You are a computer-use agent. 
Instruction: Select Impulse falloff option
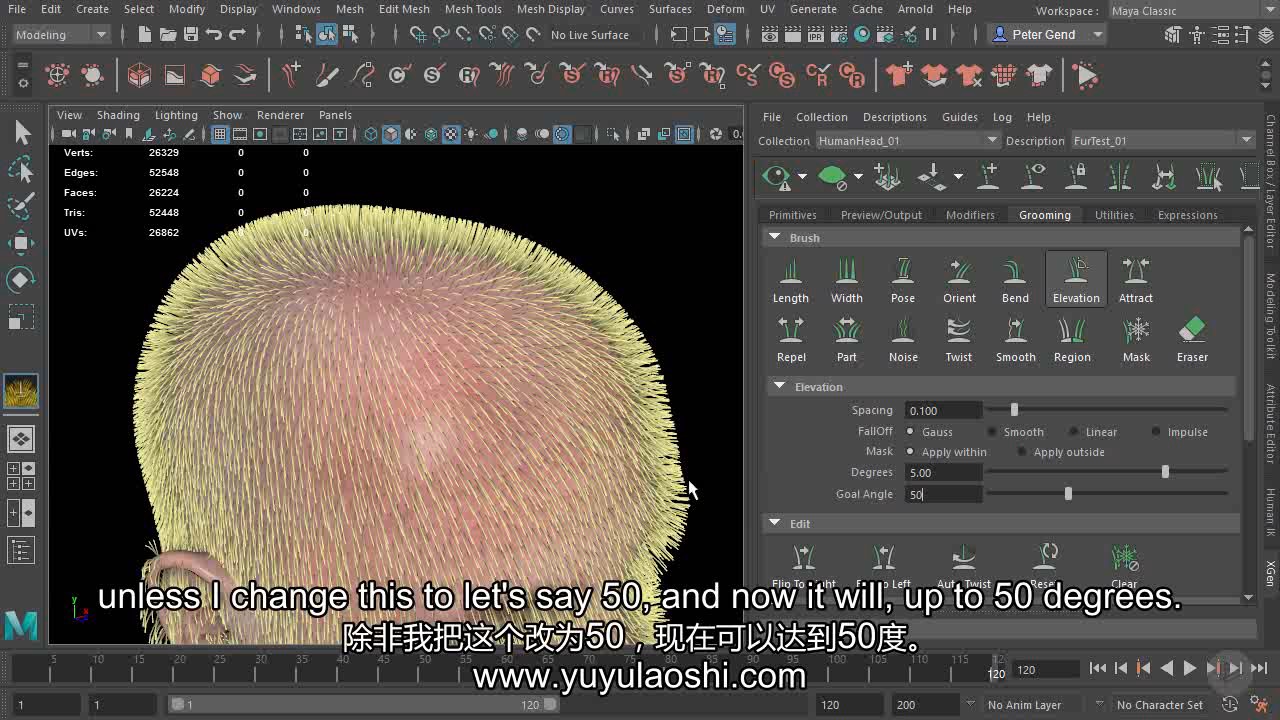[1179, 432]
